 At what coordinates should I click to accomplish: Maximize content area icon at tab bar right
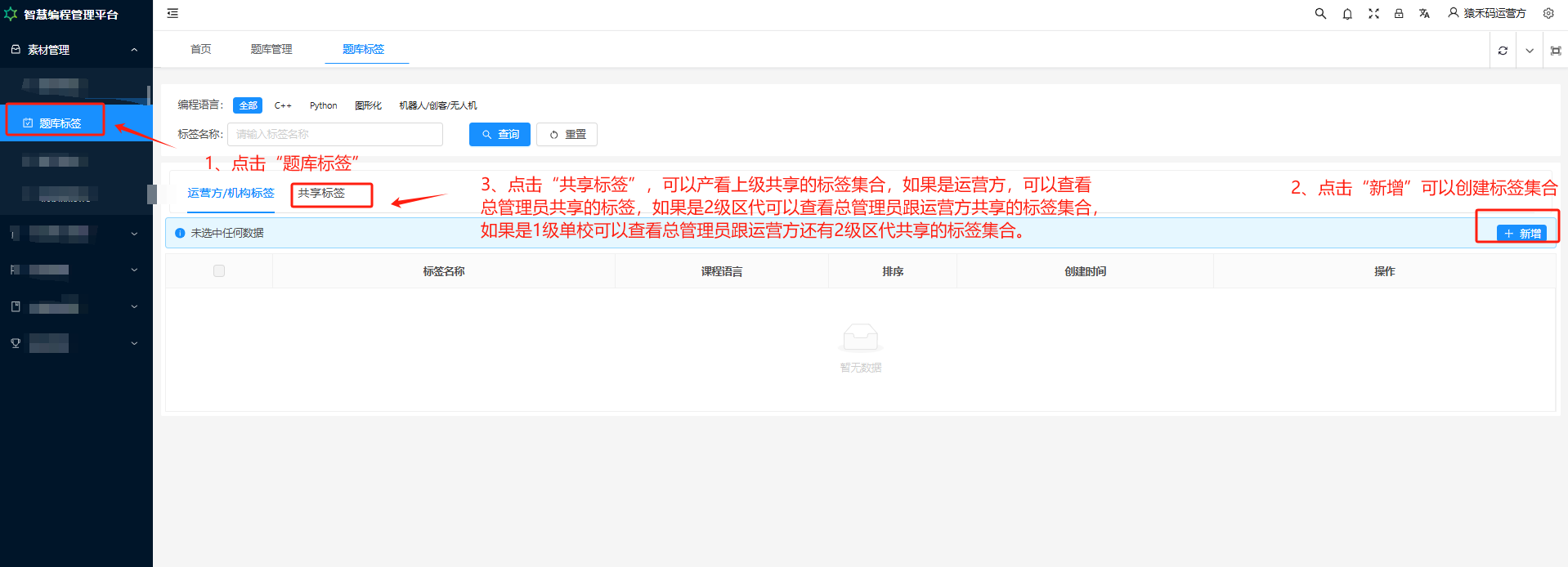(x=1555, y=51)
